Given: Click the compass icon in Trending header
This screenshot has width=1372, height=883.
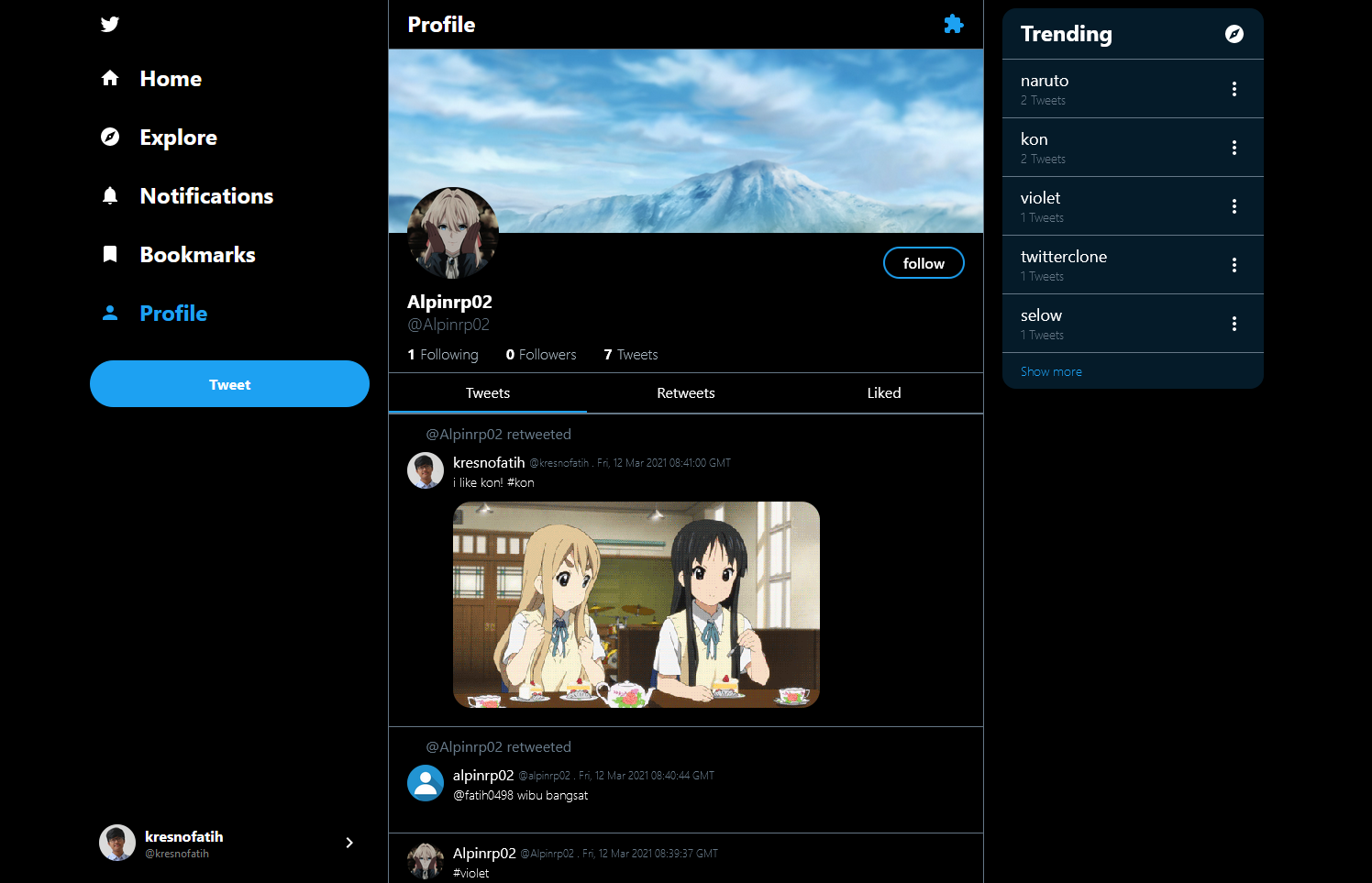Looking at the screenshot, I should tap(1234, 34).
